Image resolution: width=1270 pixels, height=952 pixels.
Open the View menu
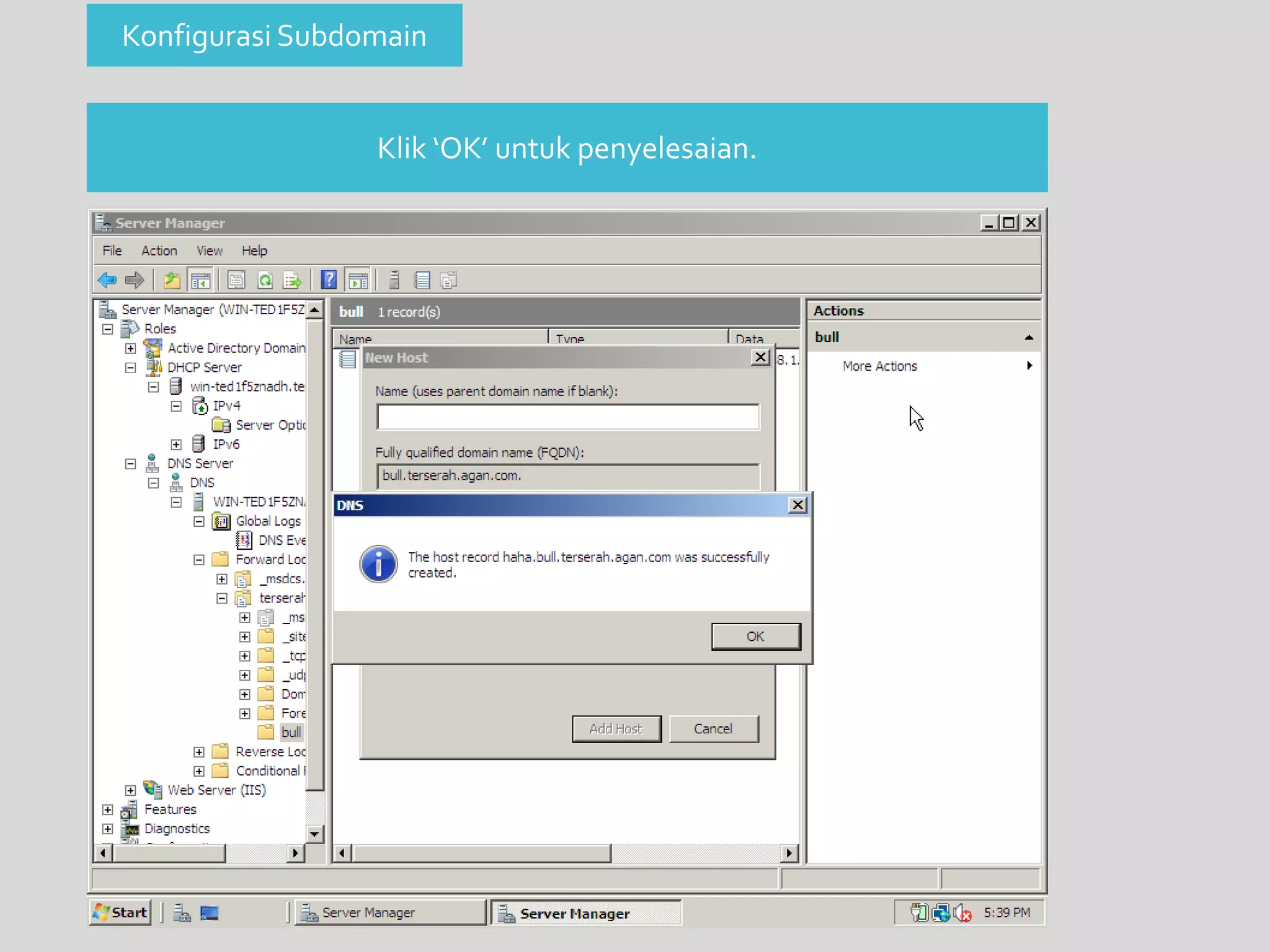210,250
